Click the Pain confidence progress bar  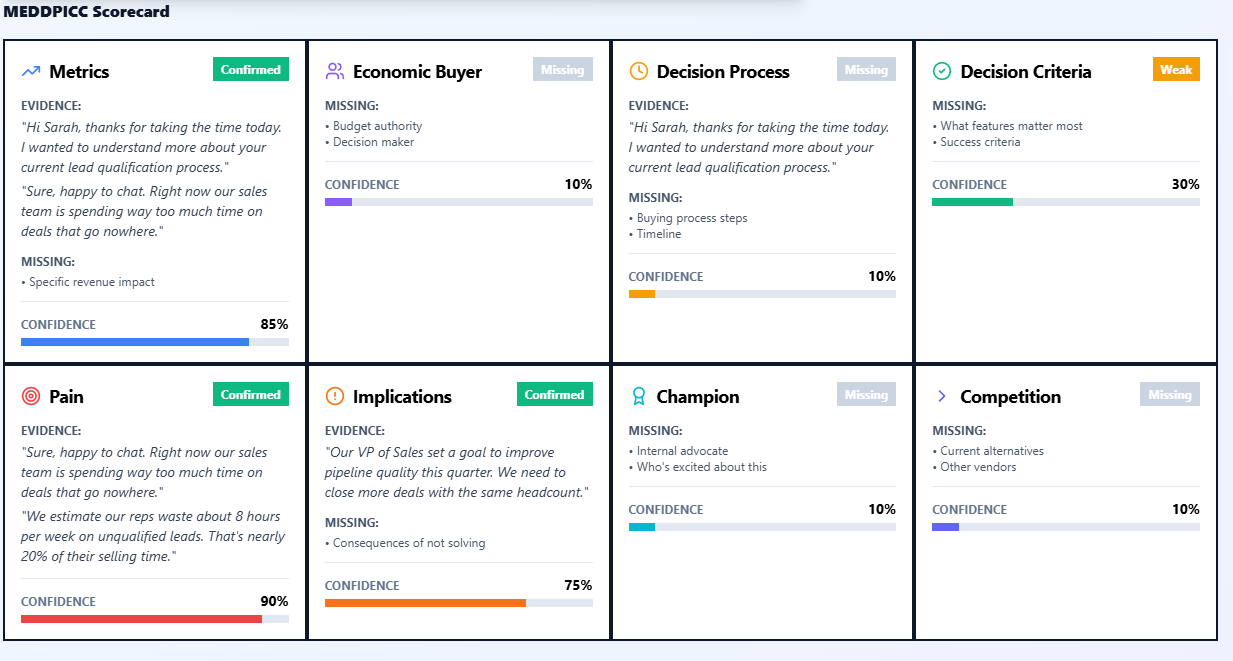click(x=155, y=618)
